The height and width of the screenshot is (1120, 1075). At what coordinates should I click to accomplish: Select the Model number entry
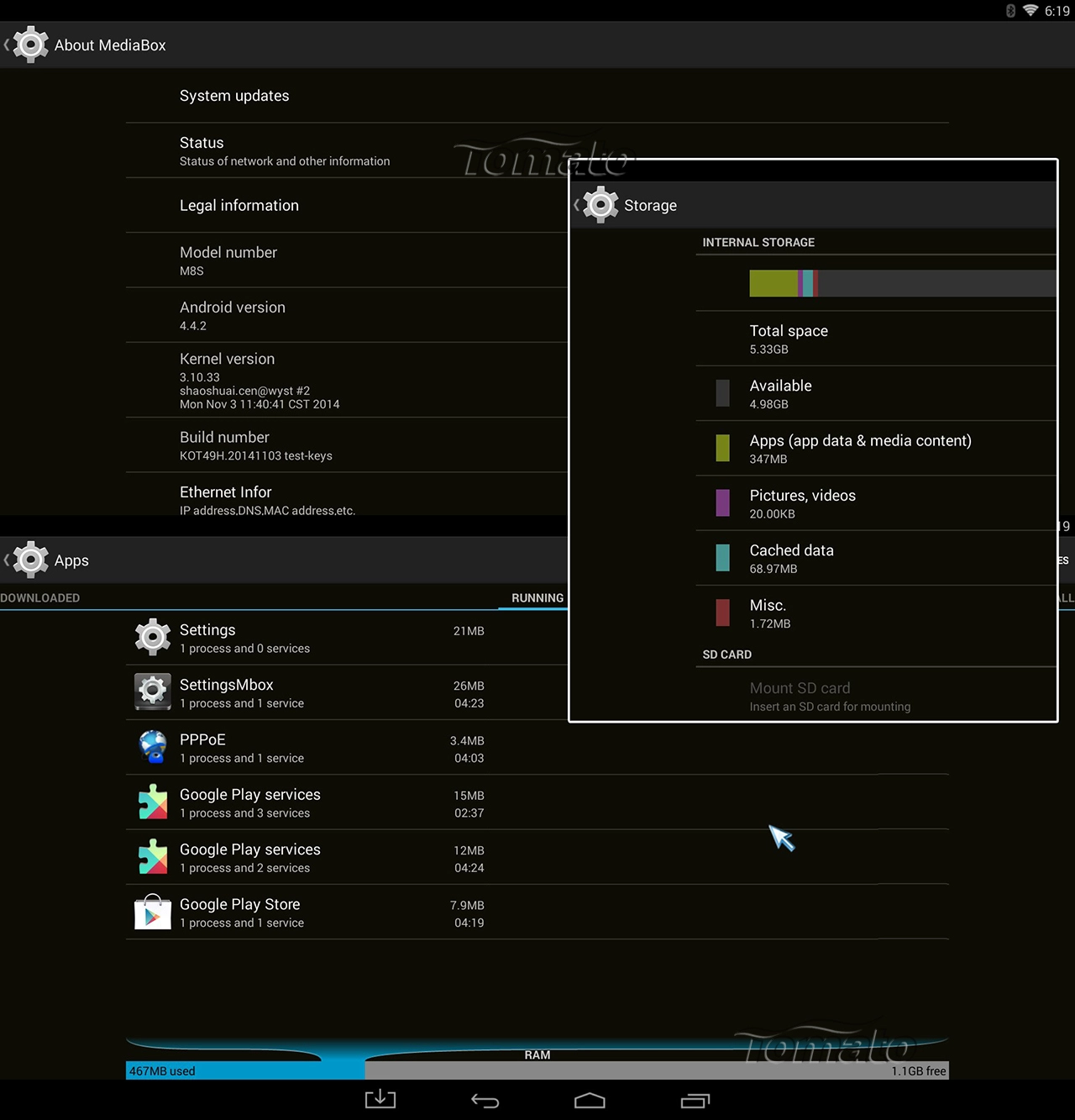[347, 260]
